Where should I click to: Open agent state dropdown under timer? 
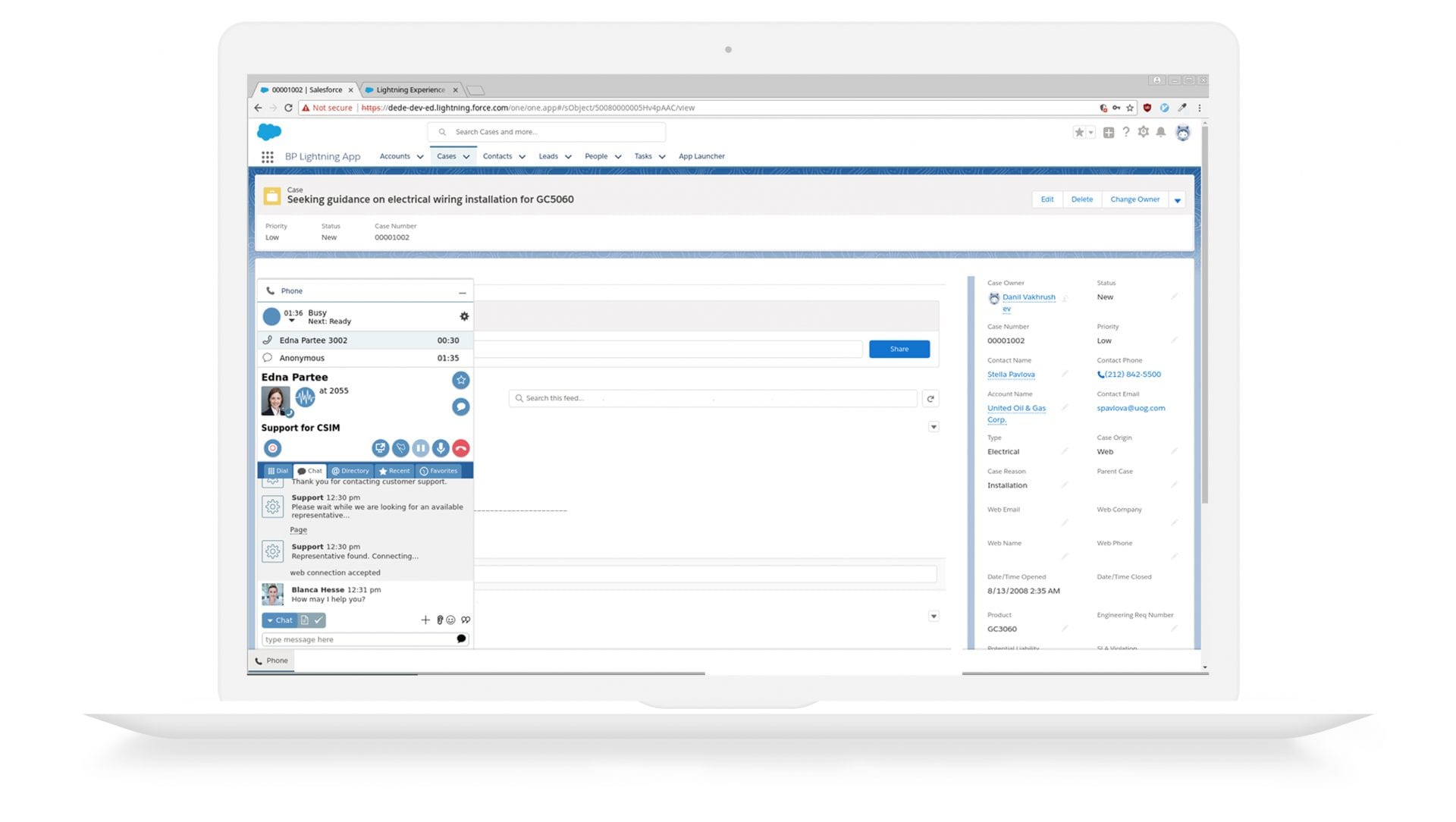[x=292, y=322]
